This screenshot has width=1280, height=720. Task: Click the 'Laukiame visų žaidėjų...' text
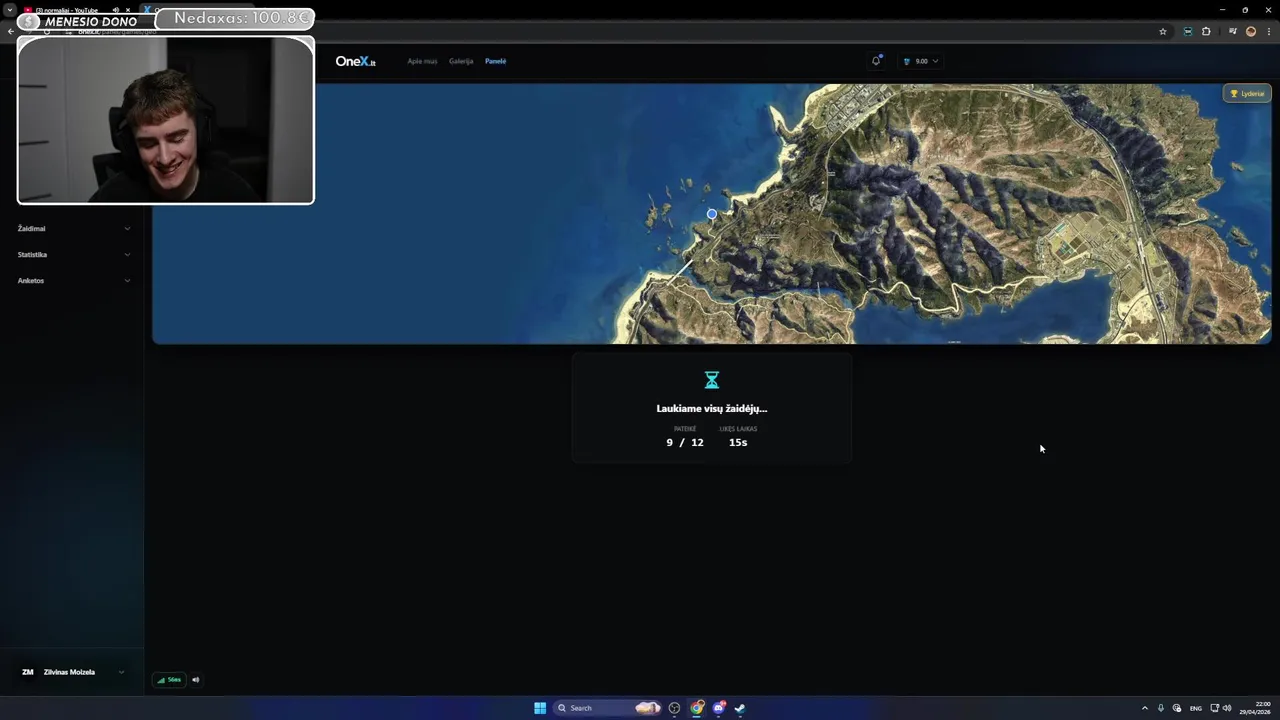pos(712,408)
